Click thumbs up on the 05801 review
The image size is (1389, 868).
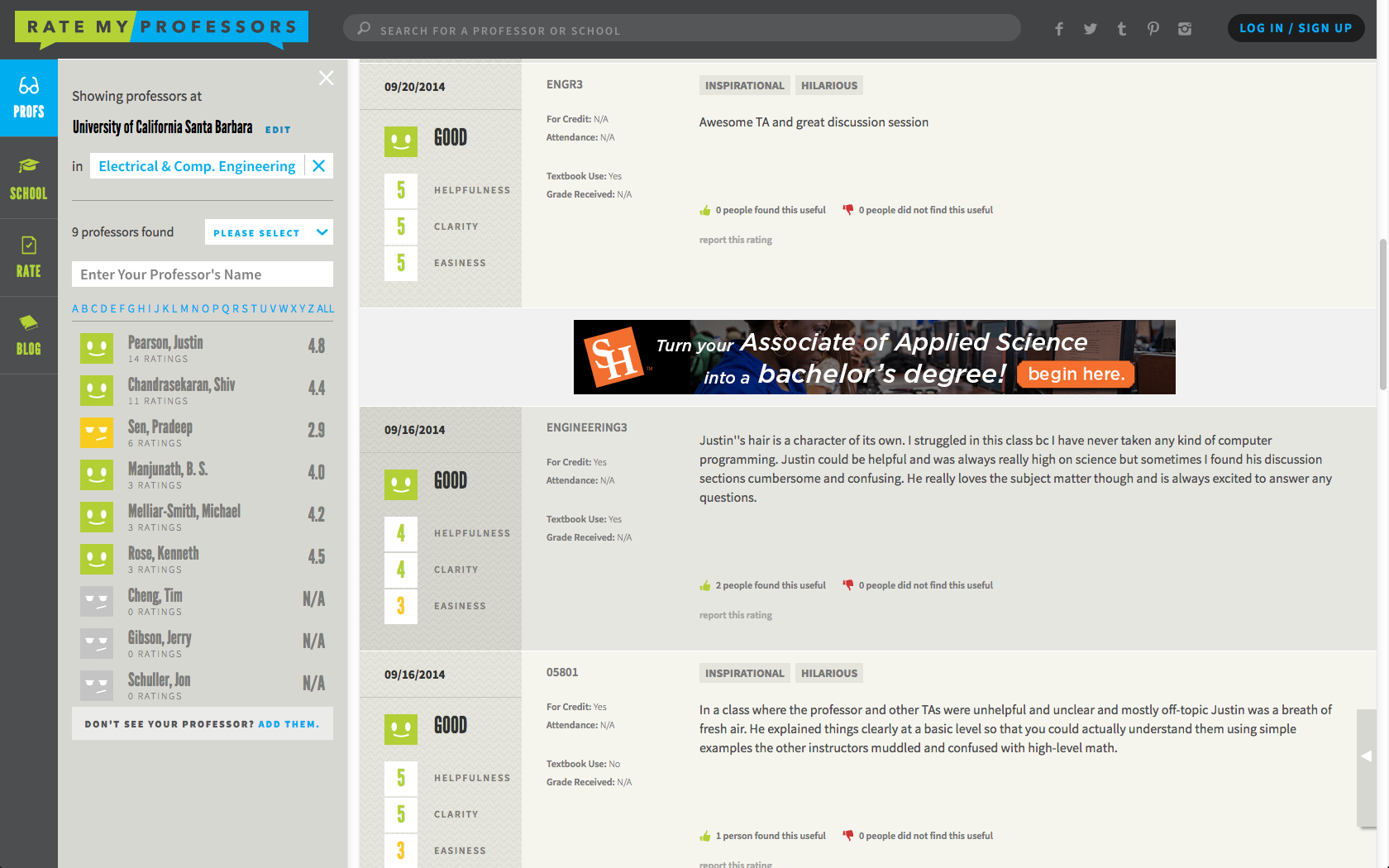coord(705,837)
